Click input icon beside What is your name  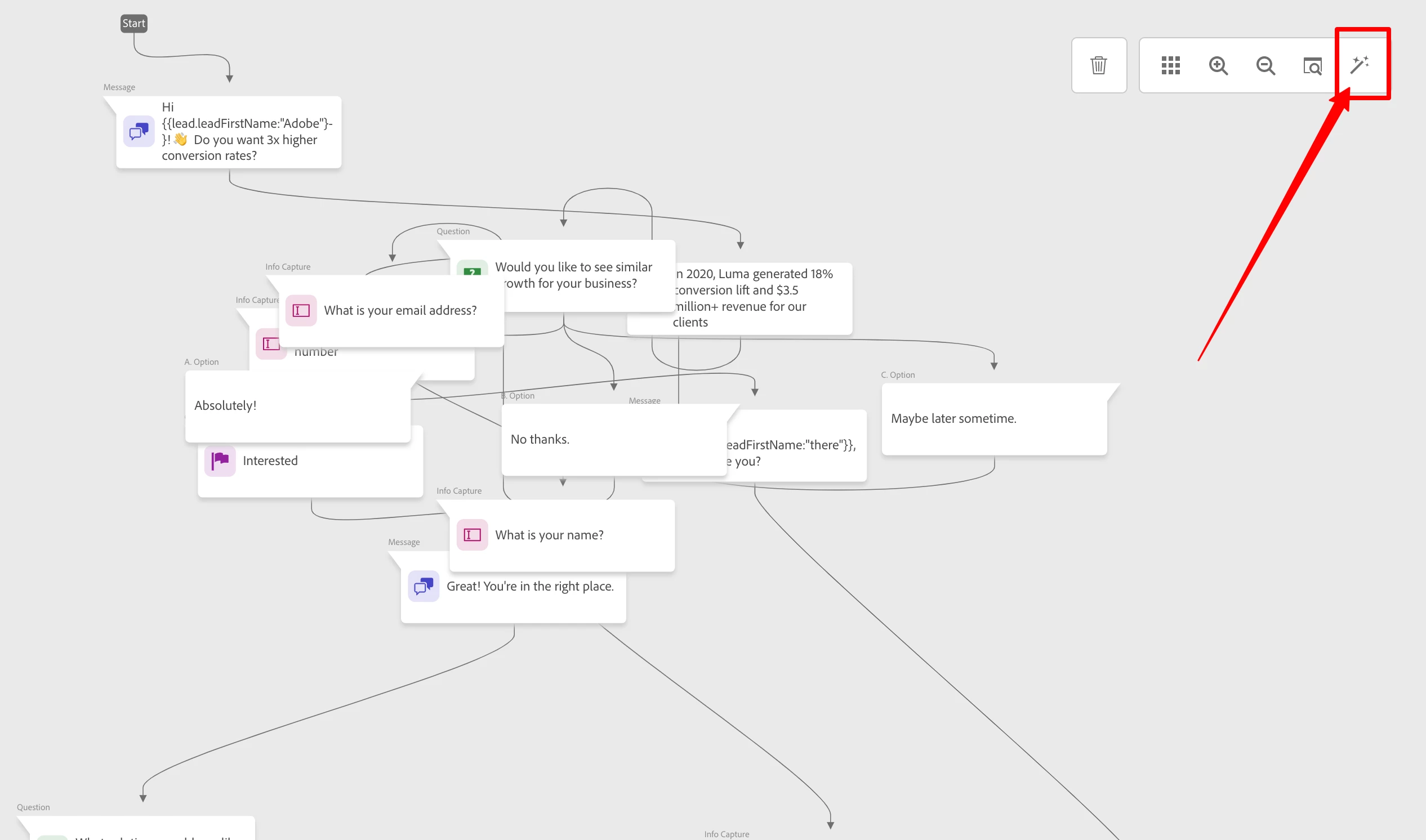click(472, 535)
